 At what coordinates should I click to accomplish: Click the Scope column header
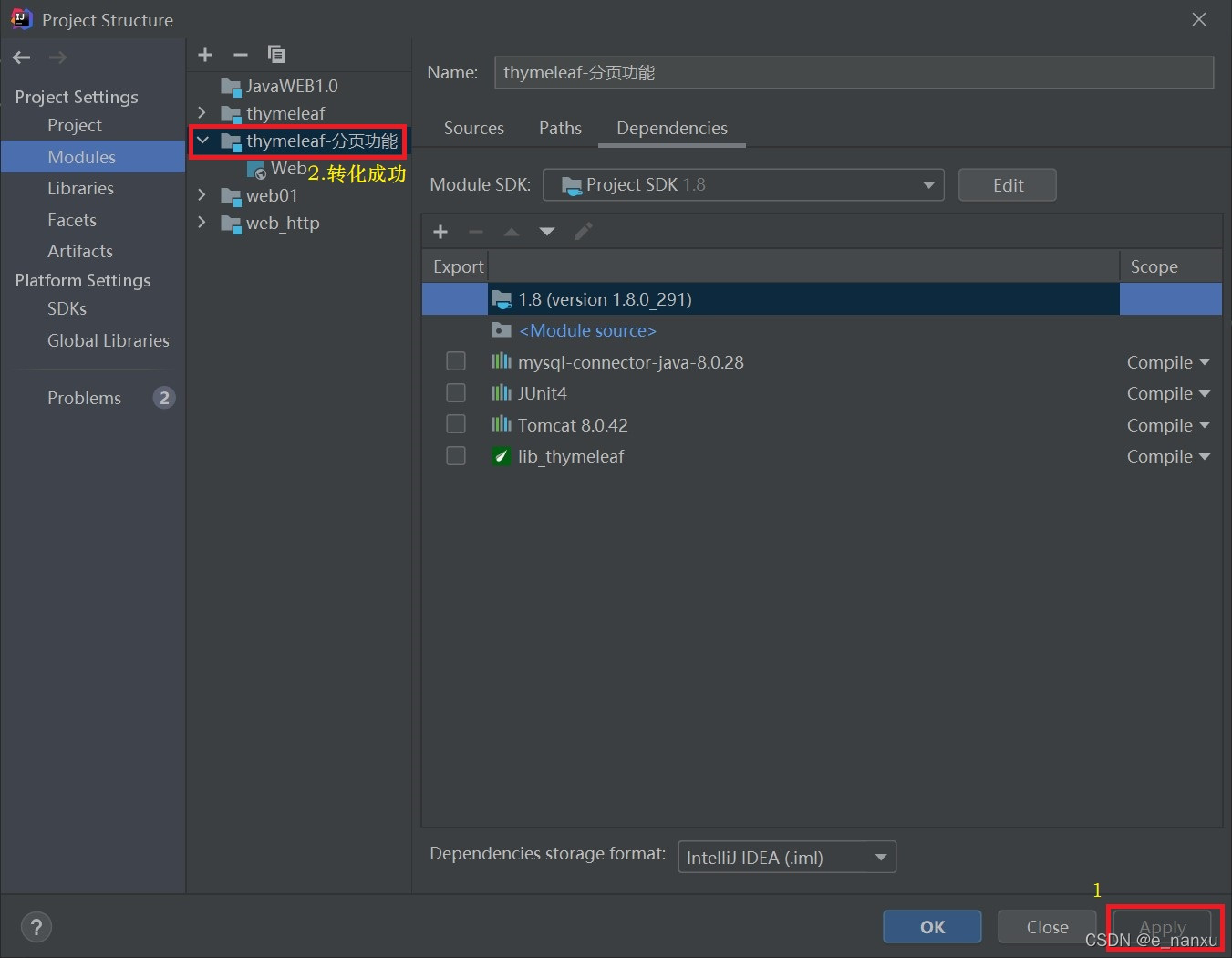[x=1171, y=266]
